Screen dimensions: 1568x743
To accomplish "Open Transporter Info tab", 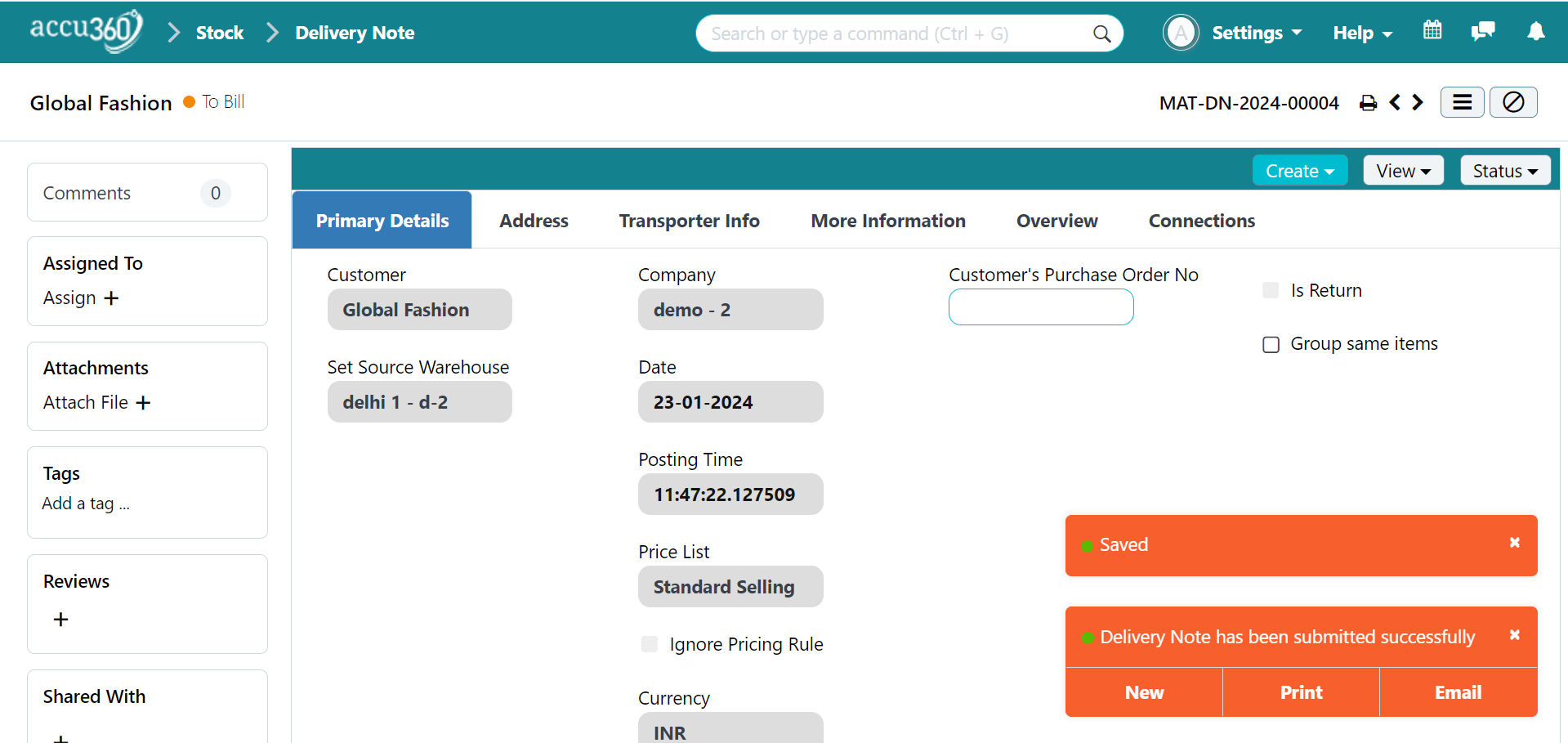I will 689,221.
